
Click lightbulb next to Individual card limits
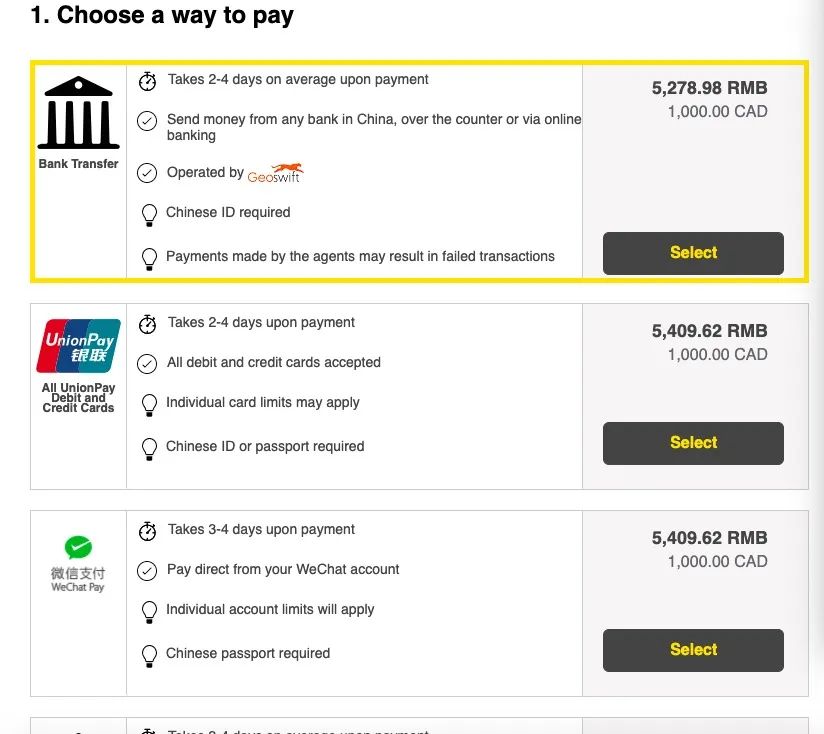click(149, 404)
